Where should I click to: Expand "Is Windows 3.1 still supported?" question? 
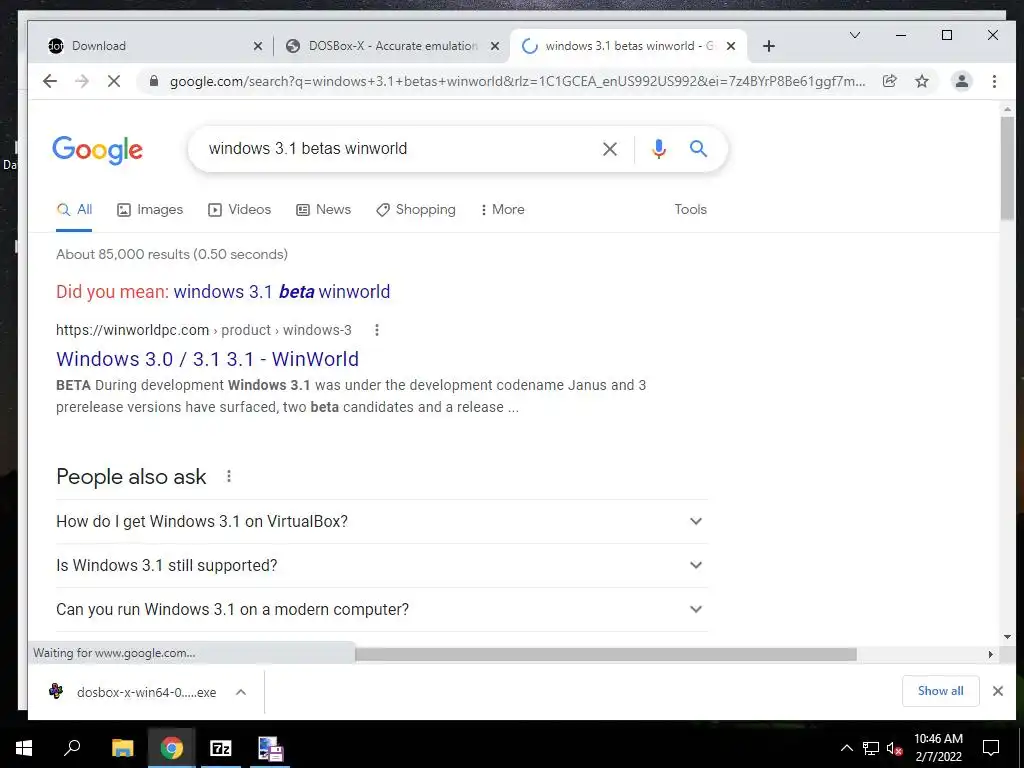[382, 565]
